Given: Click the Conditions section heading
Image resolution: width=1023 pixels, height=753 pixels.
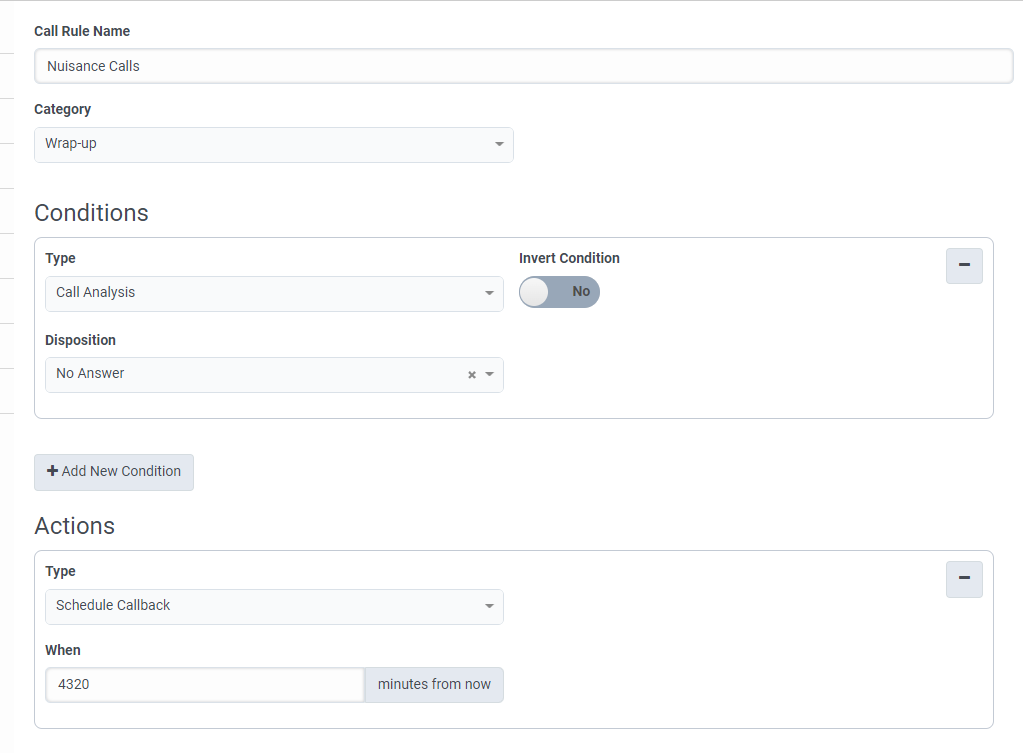Looking at the screenshot, I should click(x=91, y=213).
